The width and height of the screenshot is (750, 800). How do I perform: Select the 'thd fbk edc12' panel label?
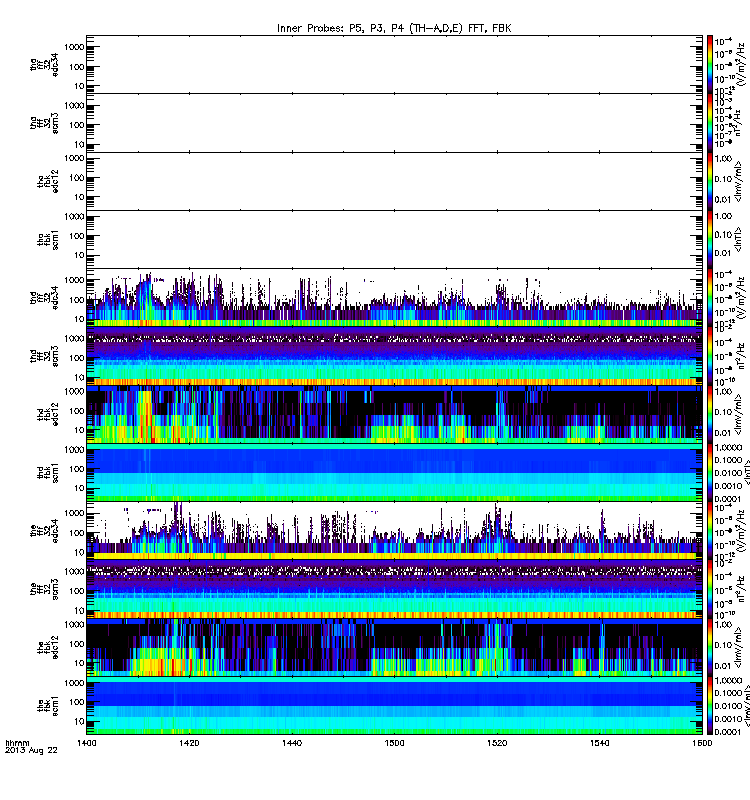48,414
